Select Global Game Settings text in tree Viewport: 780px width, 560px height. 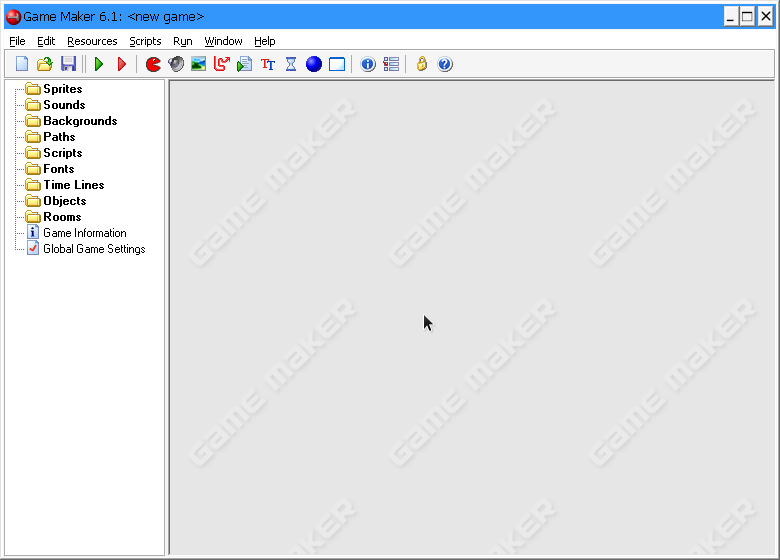94,249
